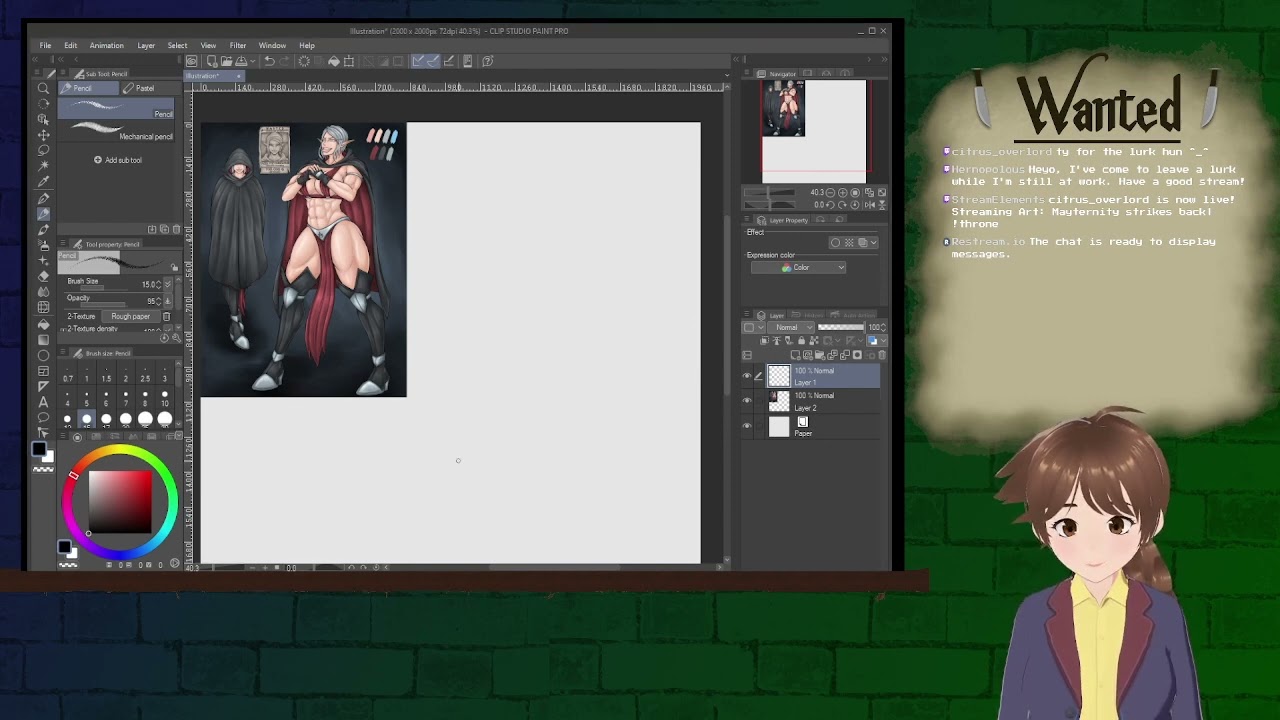The width and height of the screenshot is (1280, 720).
Task: Click the Clear layer icon in command bar
Action: click(x=304, y=61)
